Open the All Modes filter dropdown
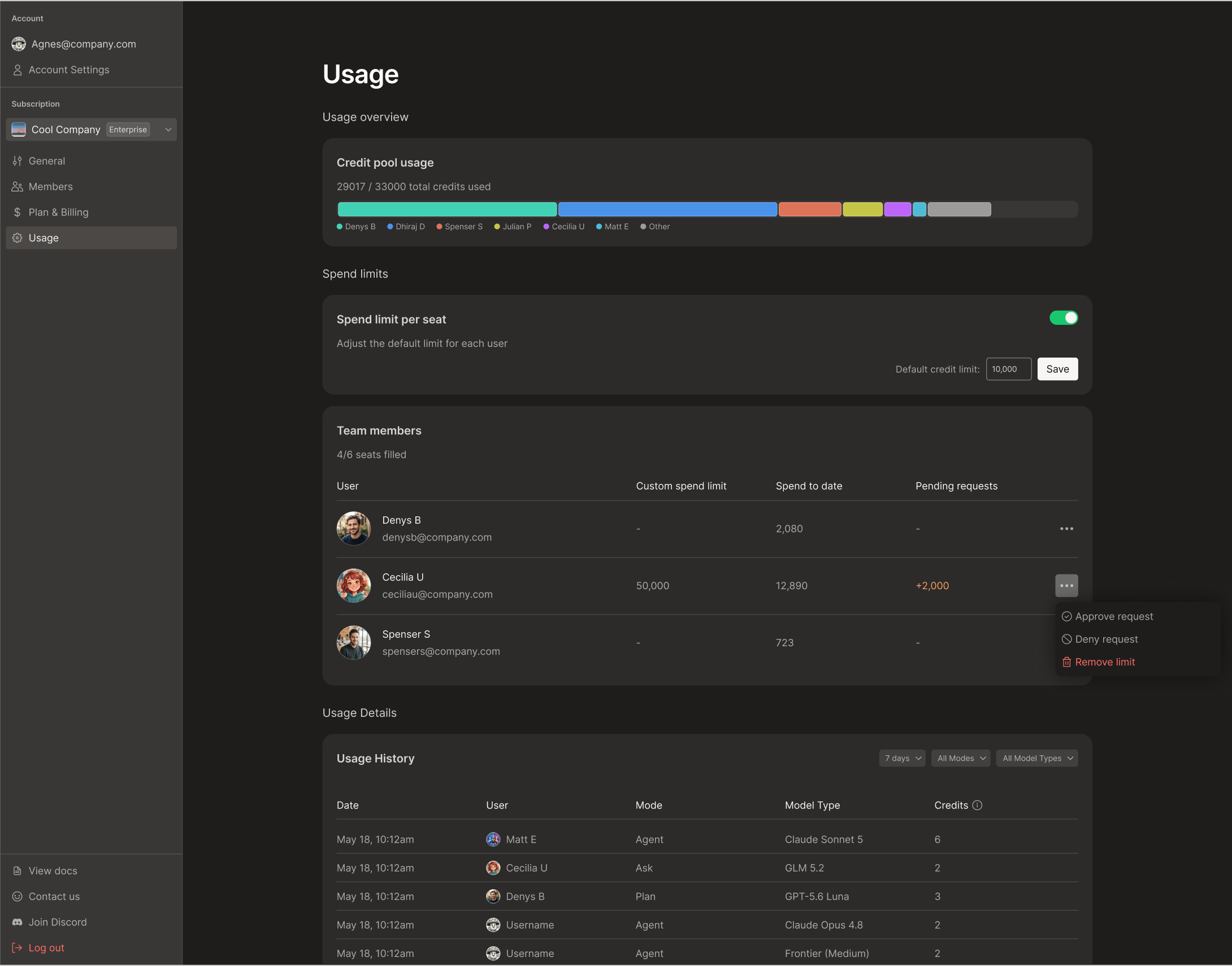 coord(961,759)
